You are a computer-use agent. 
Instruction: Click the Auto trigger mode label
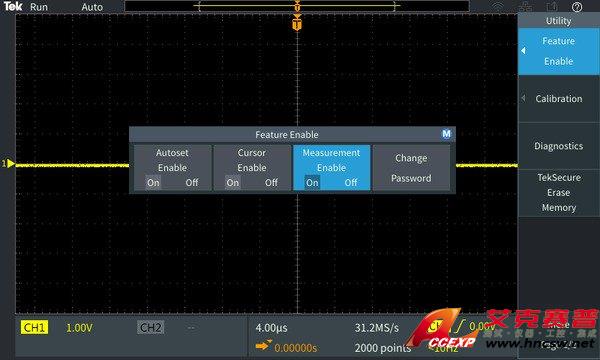click(x=92, y=7)
